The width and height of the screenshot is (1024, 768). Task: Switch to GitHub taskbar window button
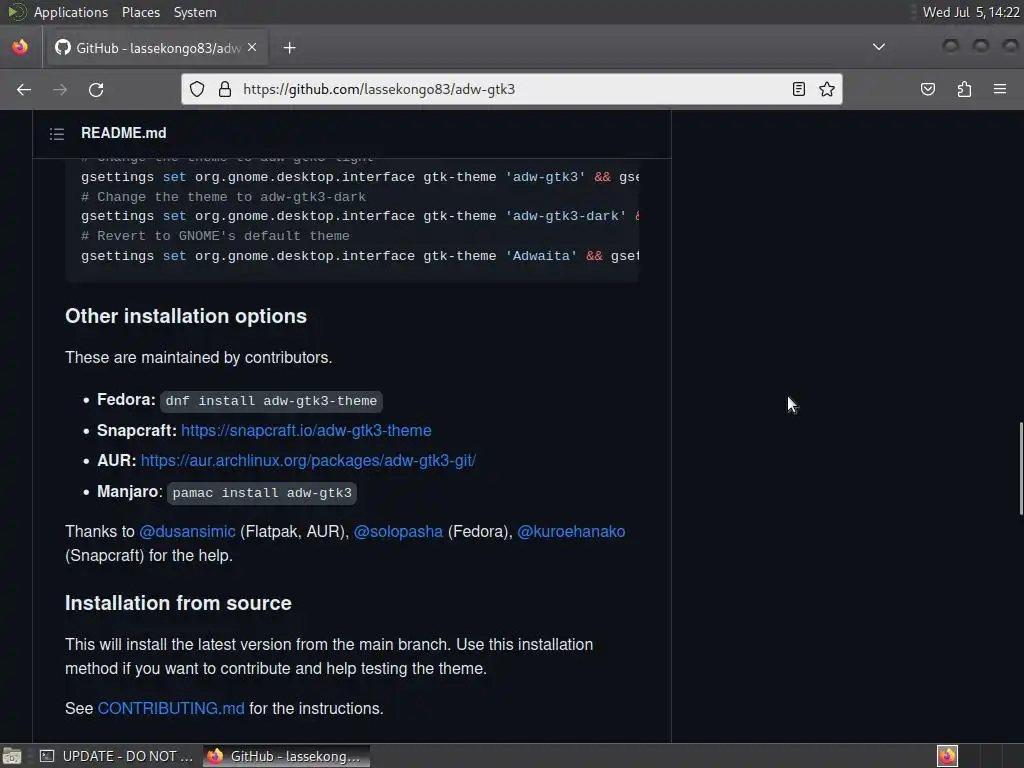pos(286,756)
